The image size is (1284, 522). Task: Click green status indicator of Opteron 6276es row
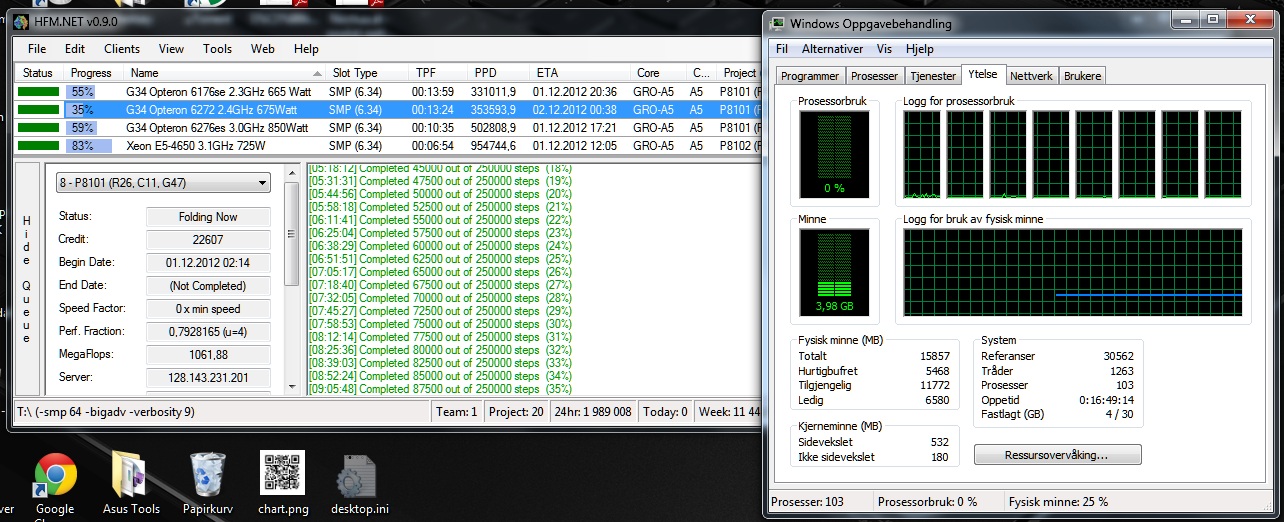click(x=39, y=128)
